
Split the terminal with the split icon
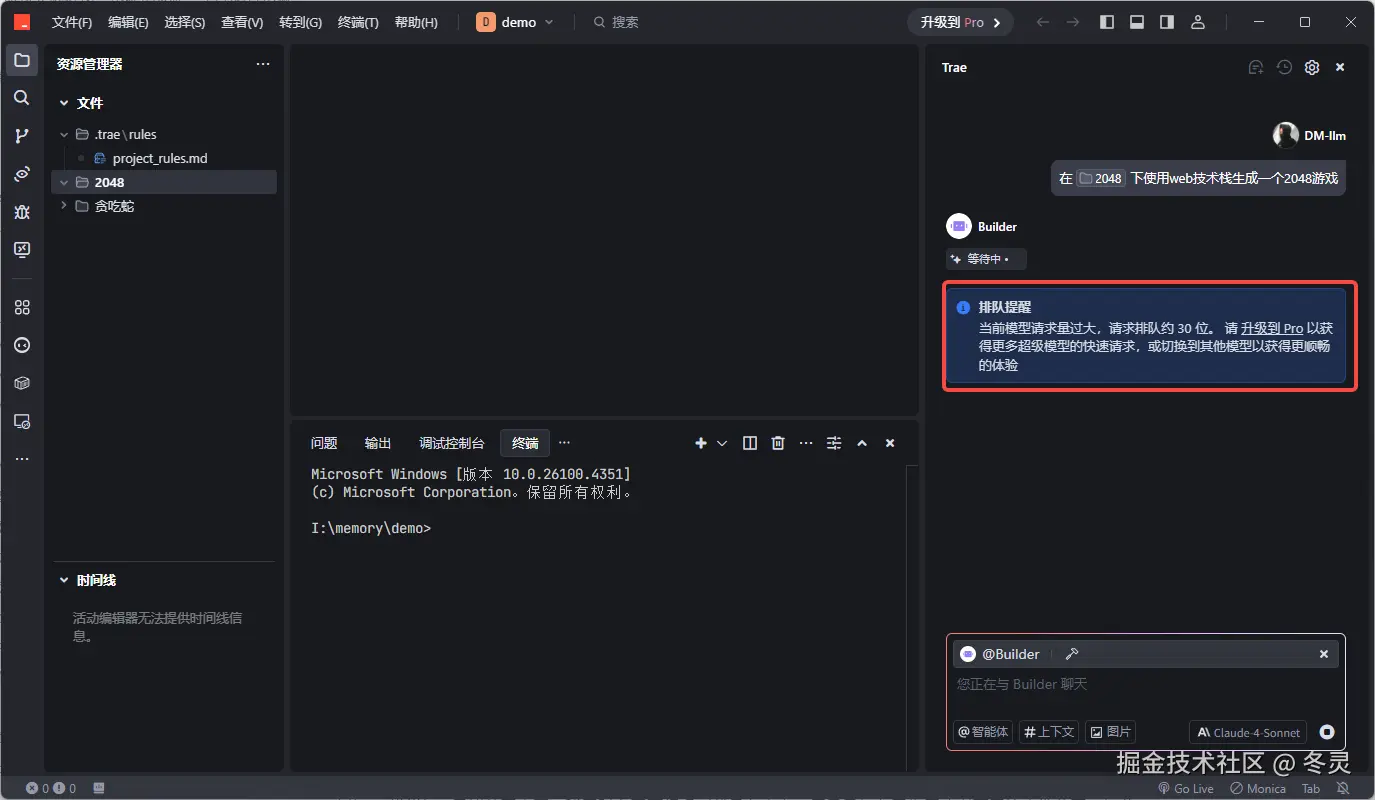[749, 442]
